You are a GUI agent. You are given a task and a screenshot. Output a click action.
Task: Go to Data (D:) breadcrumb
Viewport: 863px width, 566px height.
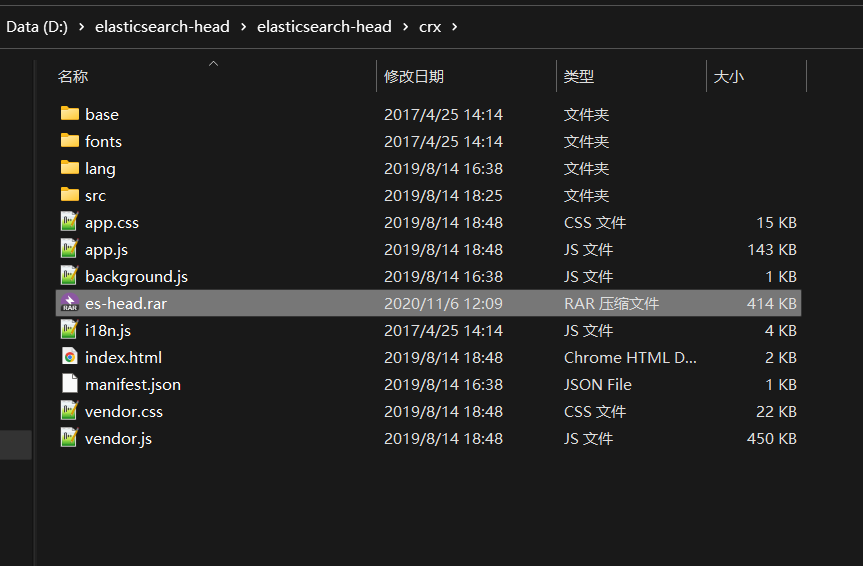pos(37,26)
